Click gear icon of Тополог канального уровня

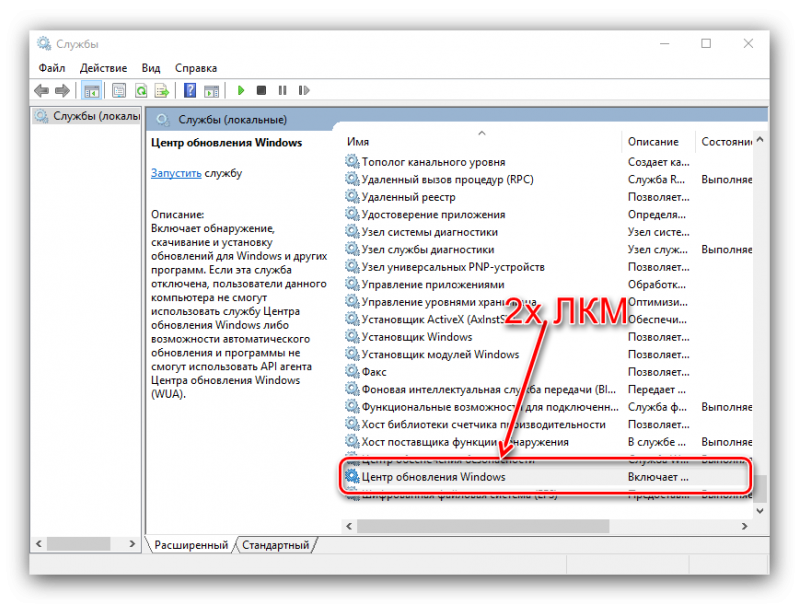pos(352,161)
